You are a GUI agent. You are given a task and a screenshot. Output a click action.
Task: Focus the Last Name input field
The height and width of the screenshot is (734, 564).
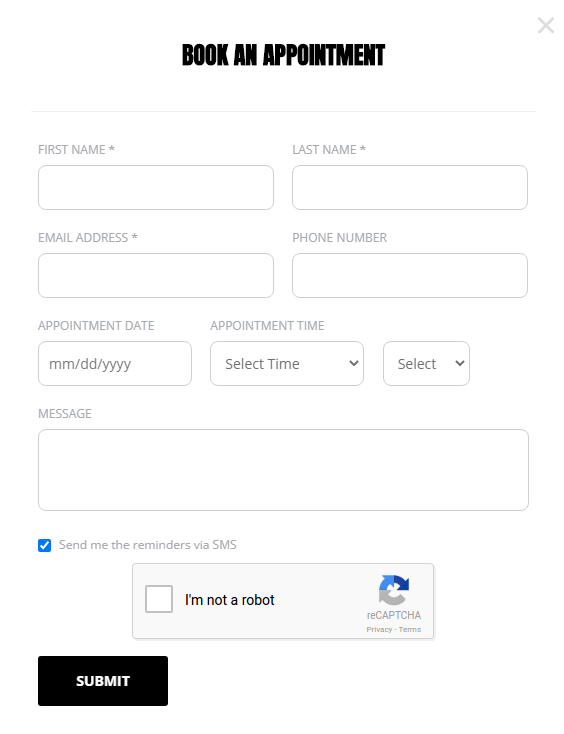410,187
